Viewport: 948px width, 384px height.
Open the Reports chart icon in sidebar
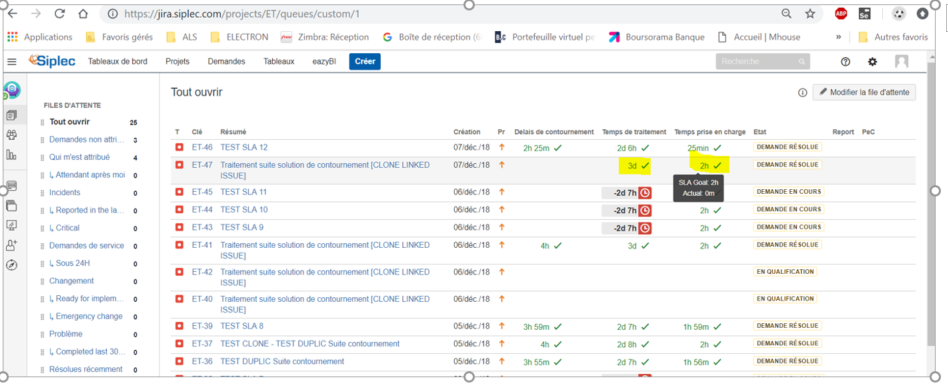11,155
